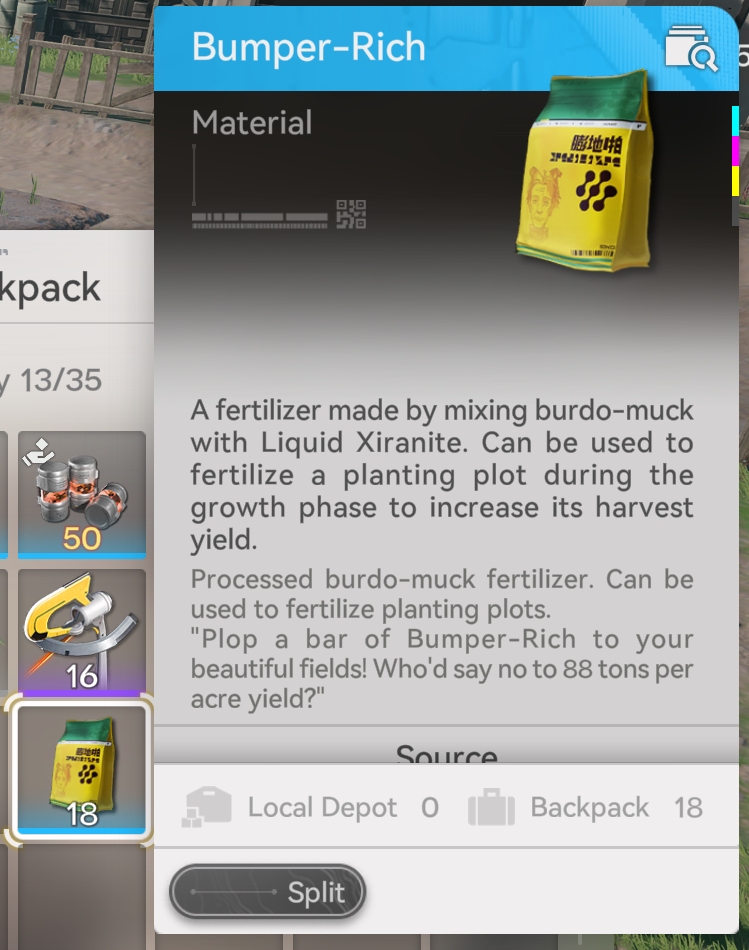This screenshot has height=950, width=749.
Task: Click the QR code graphic under Material
Action: [351, 214]
